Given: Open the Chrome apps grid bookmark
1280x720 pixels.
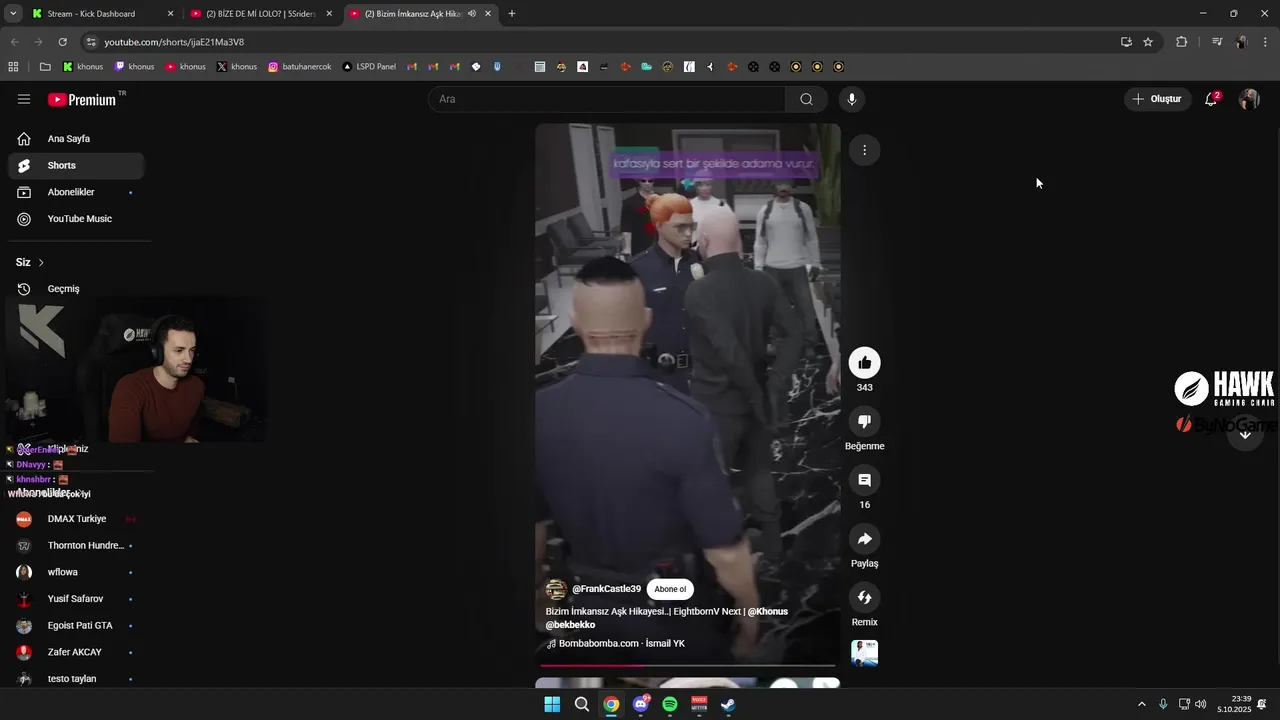Looking at the screenshot, I should point(13,67).
